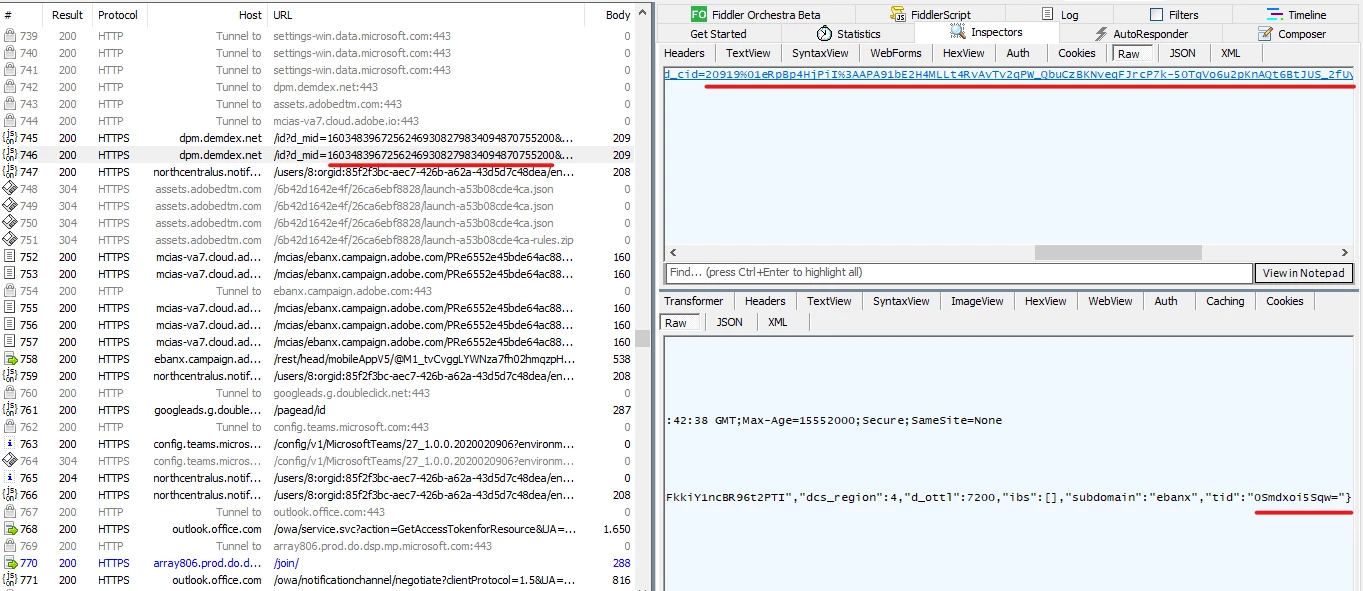Image resolution: width=1363 pixels, height=591 pixels.
Task: Click the request pane scroll-left arrow
Action: [x=673, y=253]
